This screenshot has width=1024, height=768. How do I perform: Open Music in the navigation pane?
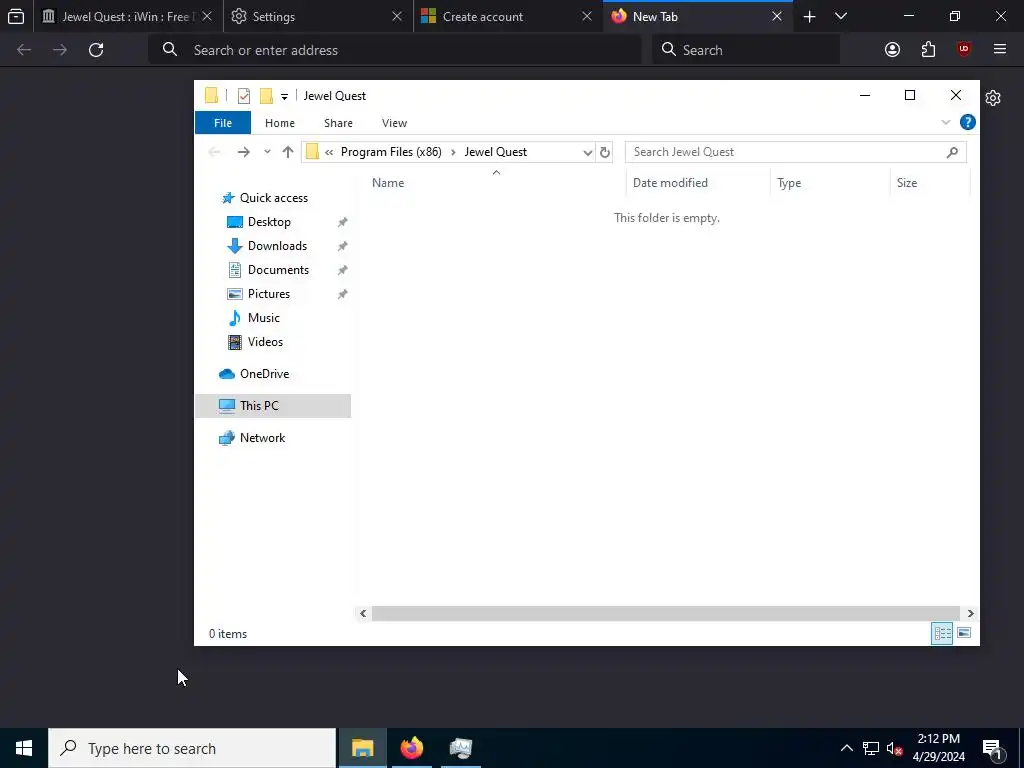point(263,318)
